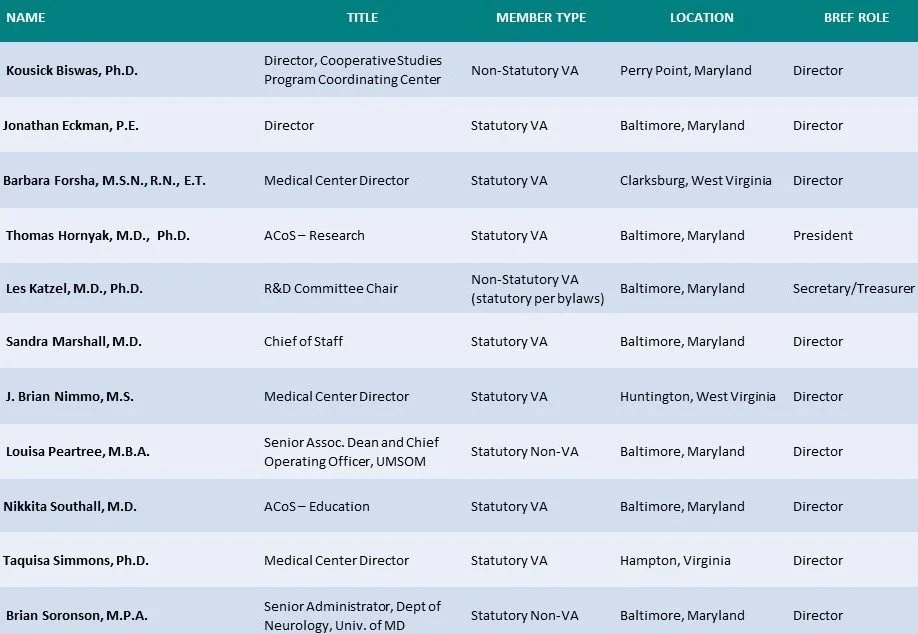918x634 pixels.
Task: Click the NAME column header
Action: pos(26,18)
